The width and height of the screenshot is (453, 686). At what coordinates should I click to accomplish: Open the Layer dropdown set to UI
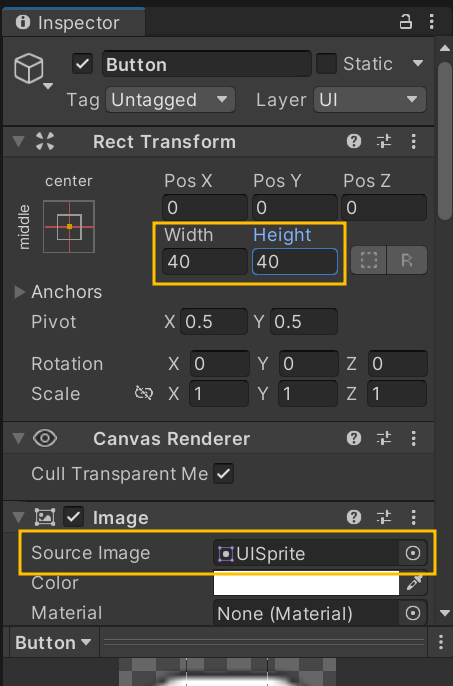tap(370, 100)
